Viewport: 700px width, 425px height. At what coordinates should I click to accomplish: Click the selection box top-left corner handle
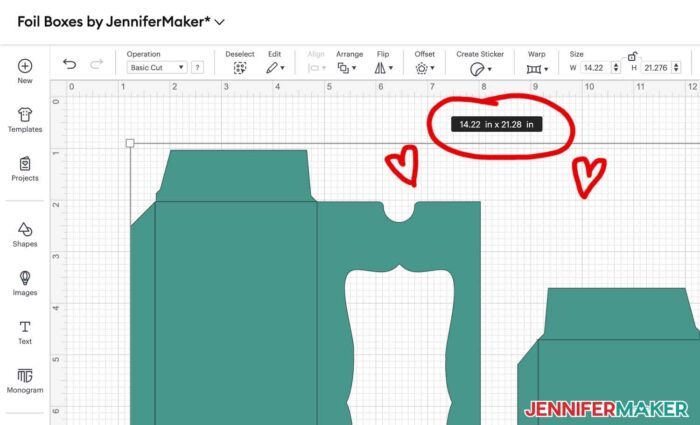130,143
